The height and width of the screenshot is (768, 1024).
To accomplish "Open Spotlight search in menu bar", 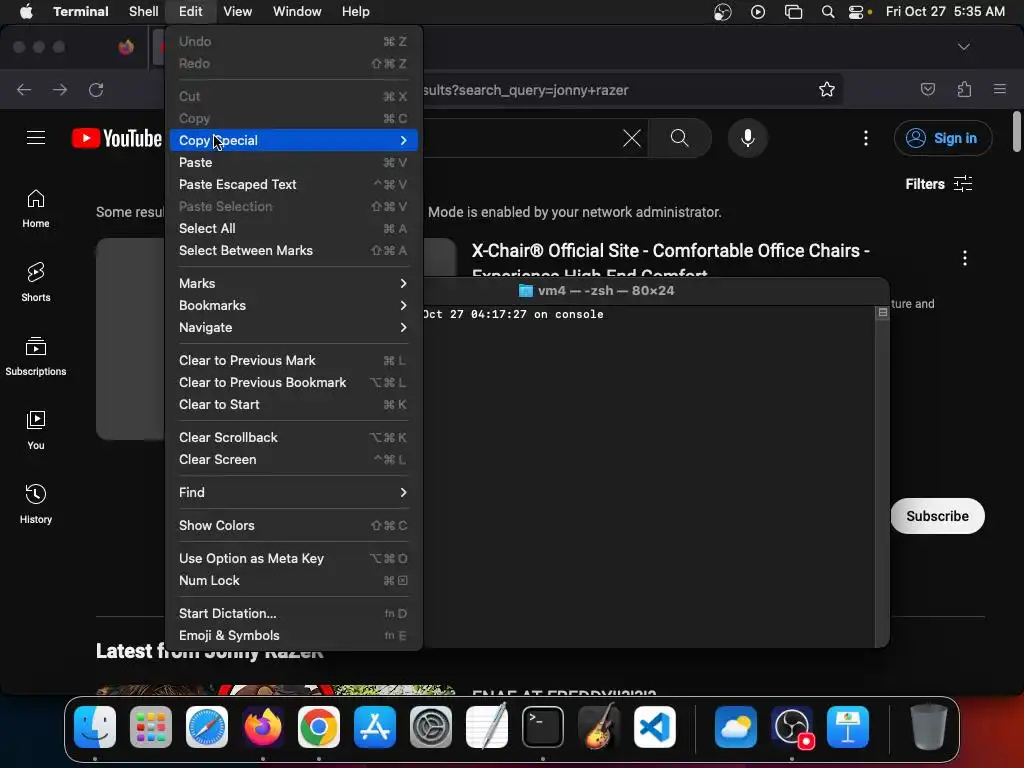I will tap(827, 11).
